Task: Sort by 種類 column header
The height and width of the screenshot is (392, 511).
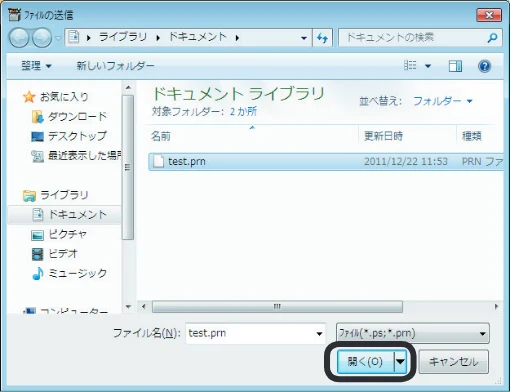Action: pos(472,136)
